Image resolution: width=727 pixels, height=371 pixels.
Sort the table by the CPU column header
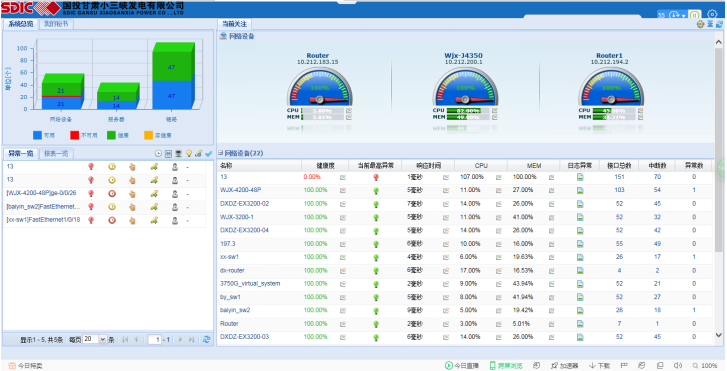coord(481,166)
